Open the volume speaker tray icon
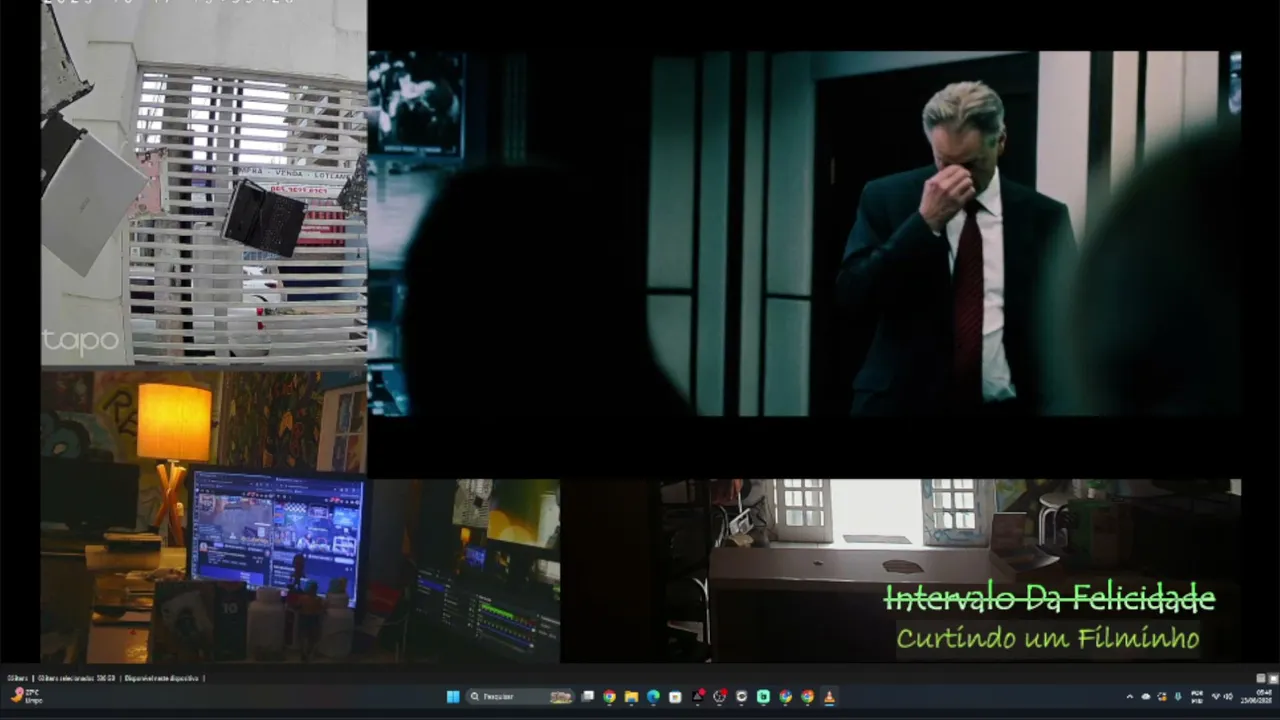1280x720 pixels. 1229,697
